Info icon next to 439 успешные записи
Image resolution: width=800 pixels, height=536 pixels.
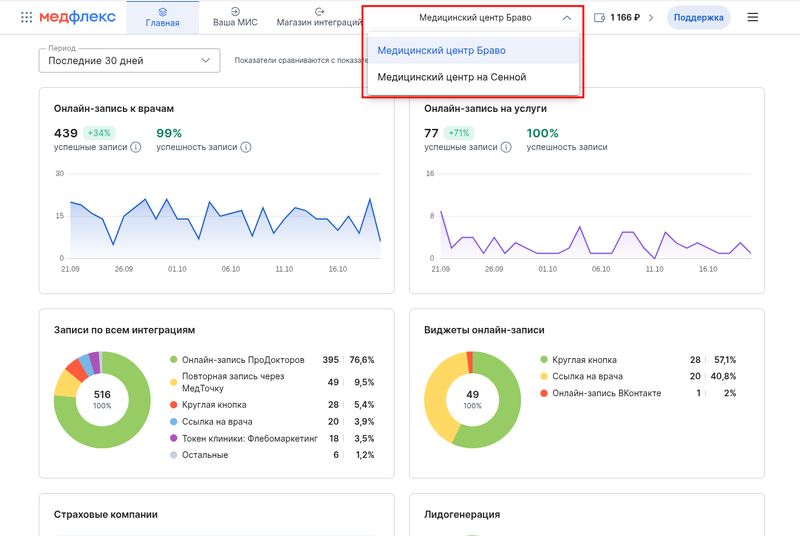pos(136,147)
